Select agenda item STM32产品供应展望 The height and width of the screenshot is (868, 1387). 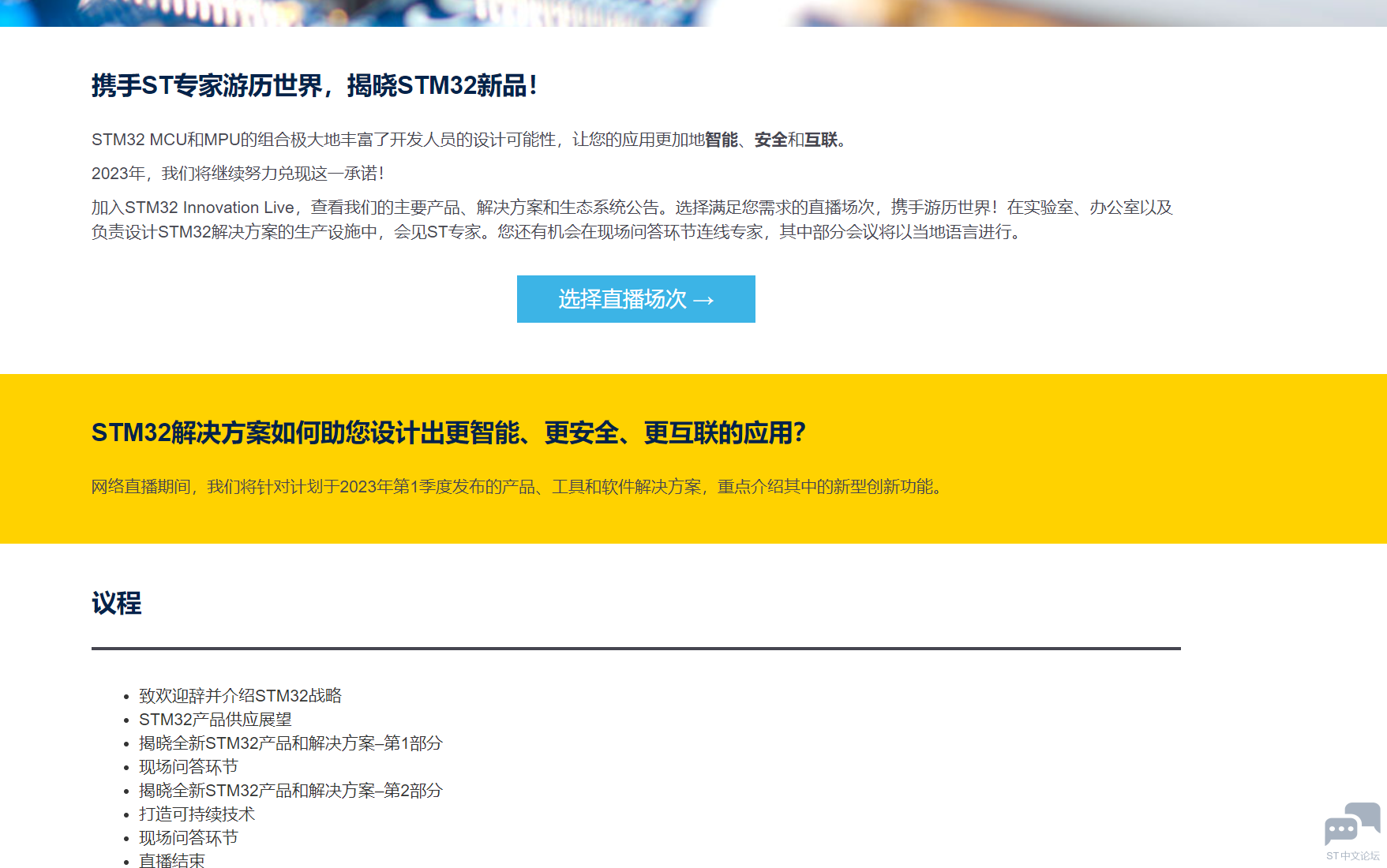216,719
